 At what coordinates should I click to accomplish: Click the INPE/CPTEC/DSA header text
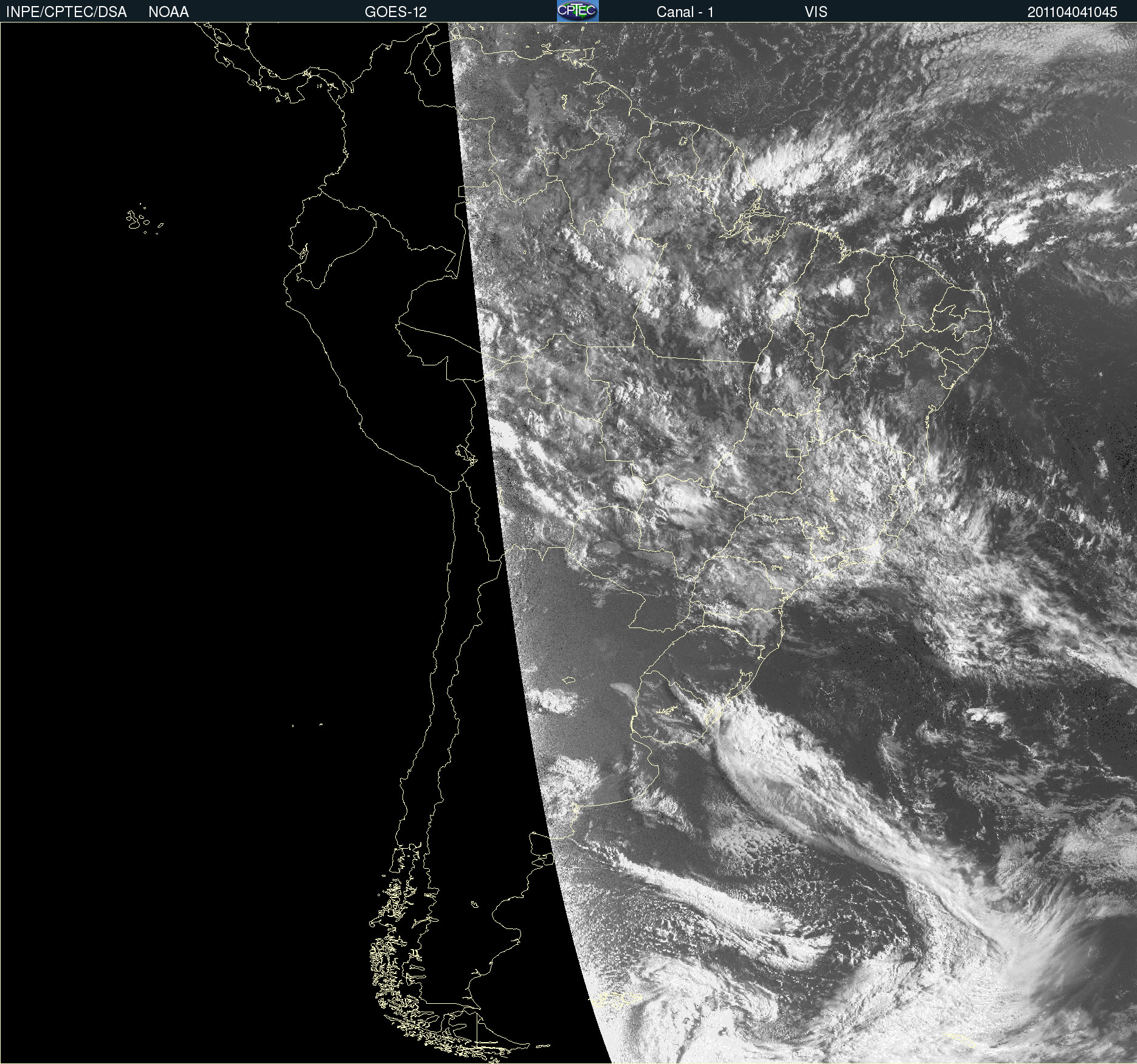click(66, 12)
